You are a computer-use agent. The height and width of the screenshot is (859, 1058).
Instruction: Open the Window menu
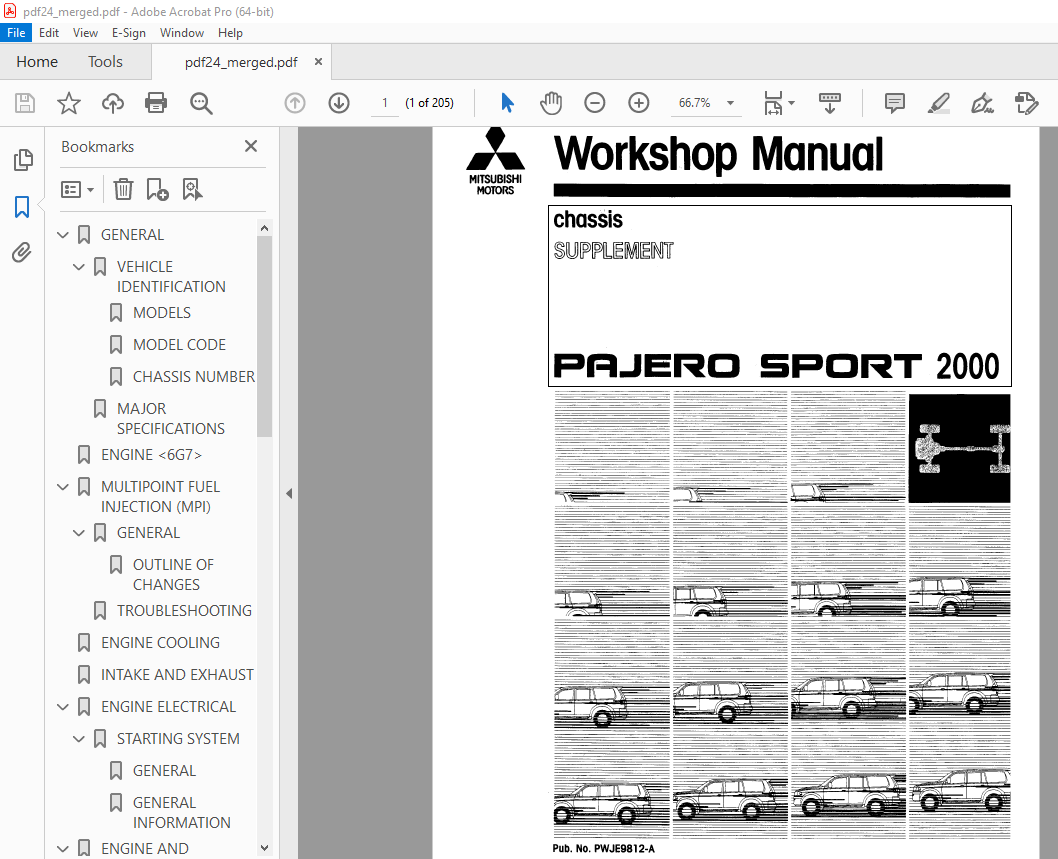pyautogui.click(x=182, y=32)
